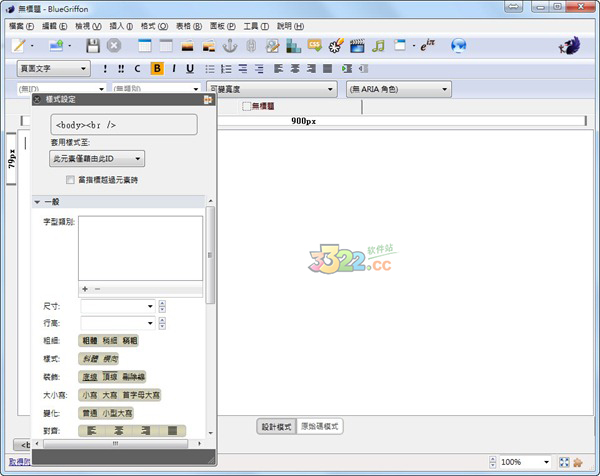Click the blue globe browser preview icon
The height and width of the screenshot is (476, 600).
point(459,46)
